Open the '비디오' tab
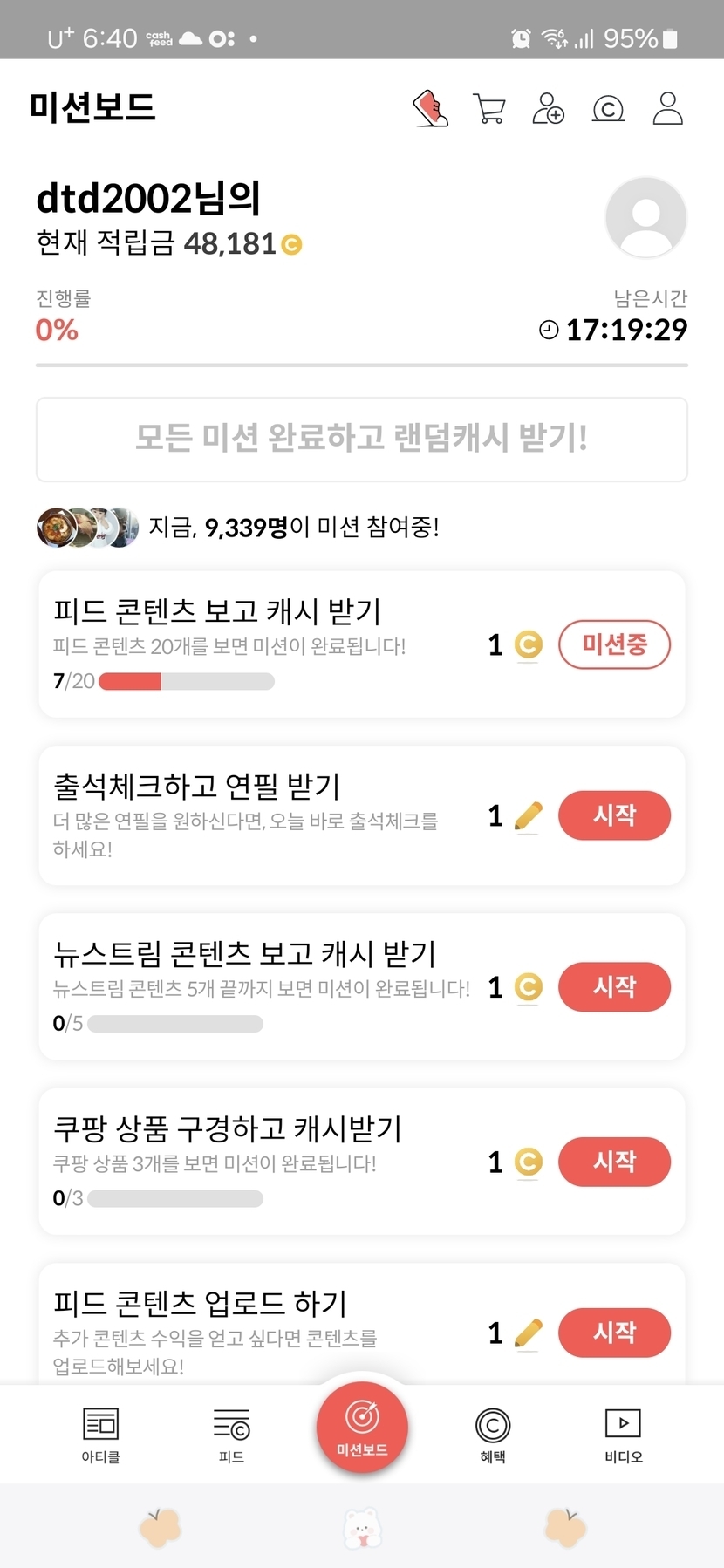This screenshot has width=724, height=1568. click(x=624, y=1434)
